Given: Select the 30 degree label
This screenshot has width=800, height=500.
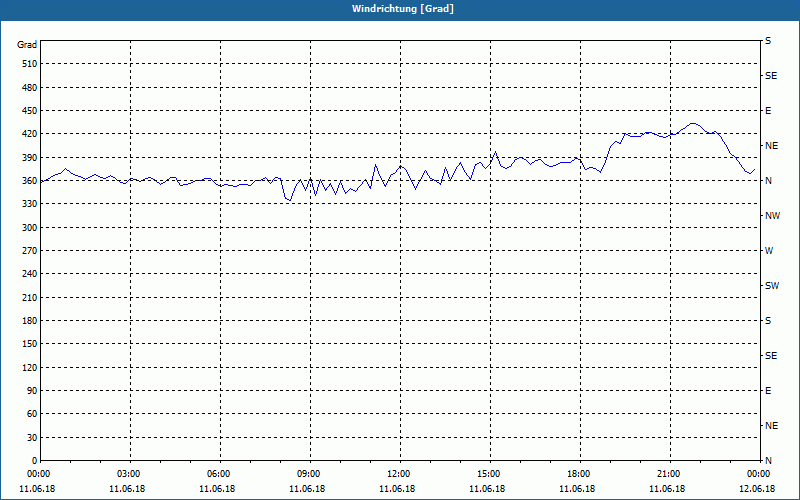Looking at the screenshot, I should click(32, 437).
